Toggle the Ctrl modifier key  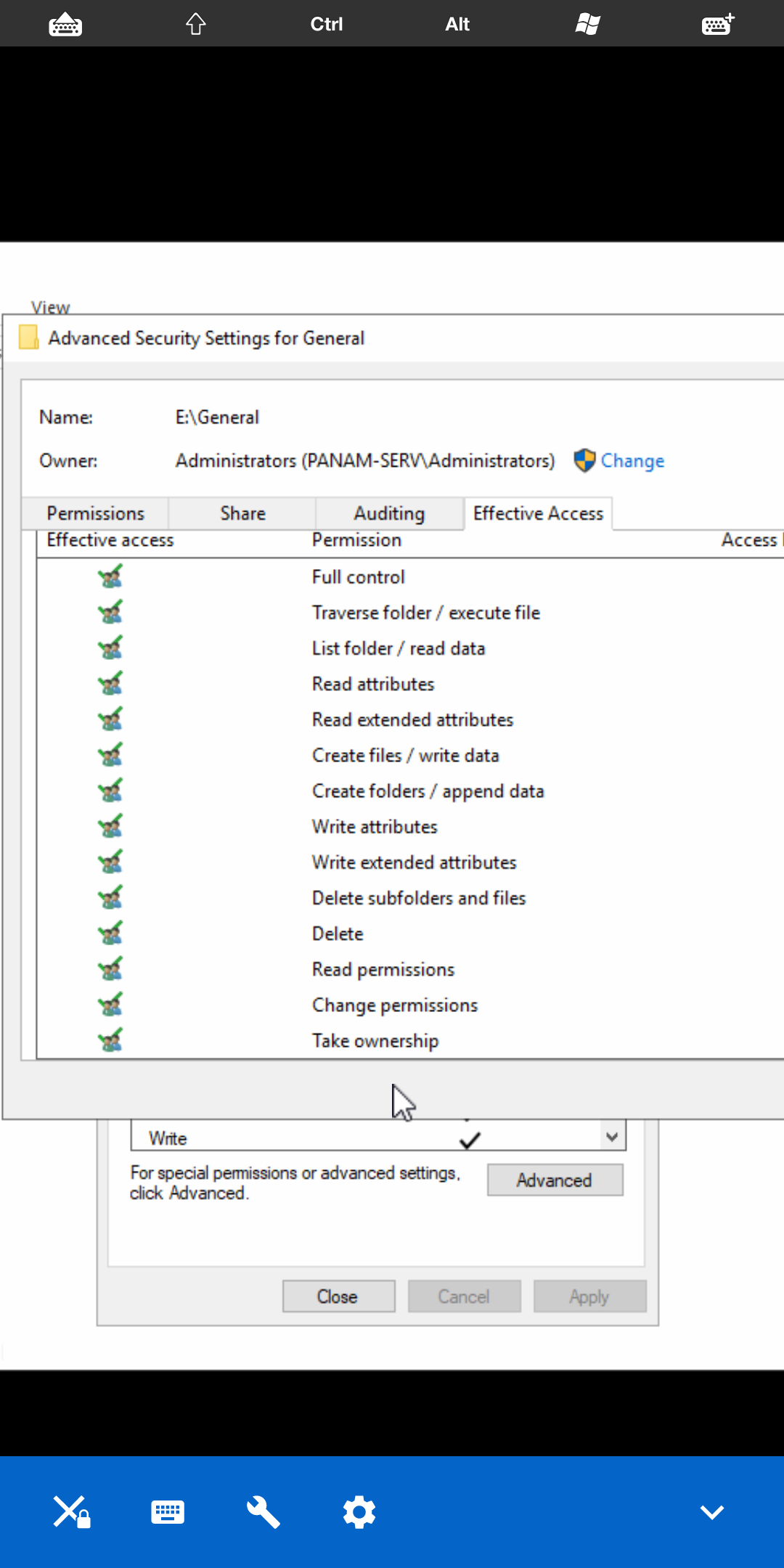(x=326, y=24)
